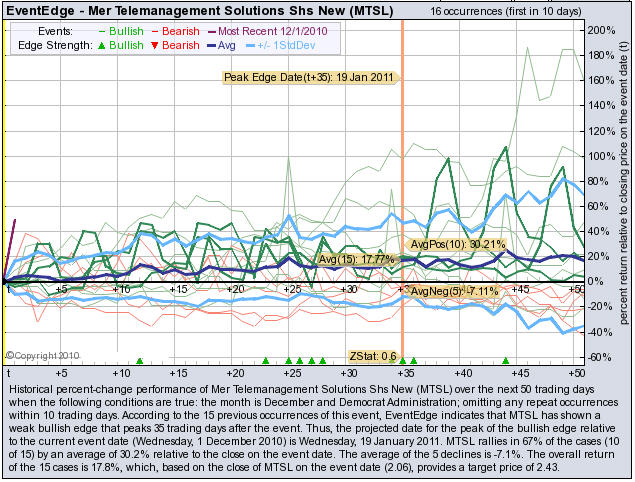
Task: Click the ZStat: 0.6 label
Action: pos(372,355)
